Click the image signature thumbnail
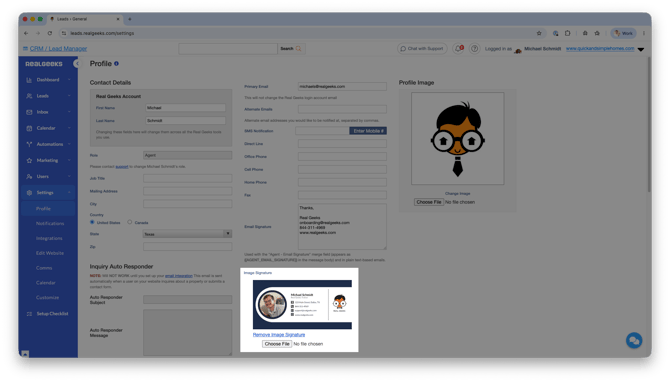 [302, 304]
